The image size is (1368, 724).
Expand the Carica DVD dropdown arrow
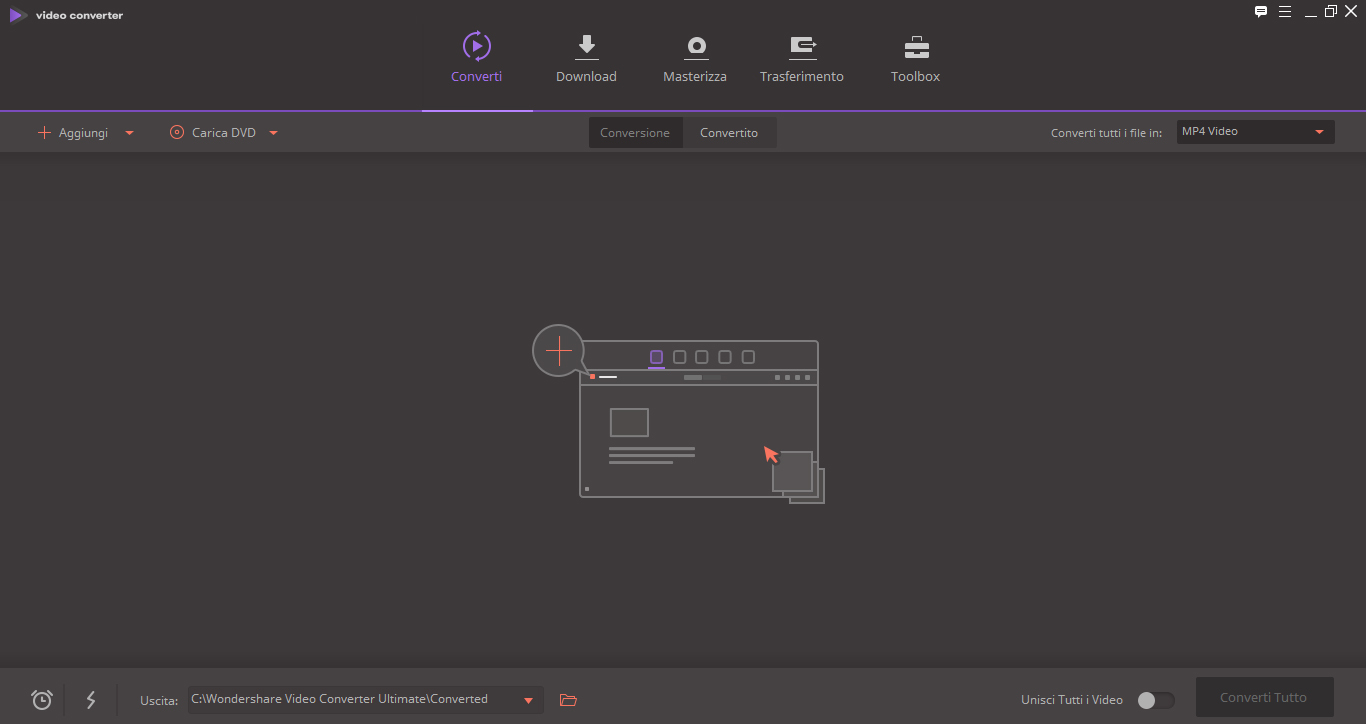point(273,133)
